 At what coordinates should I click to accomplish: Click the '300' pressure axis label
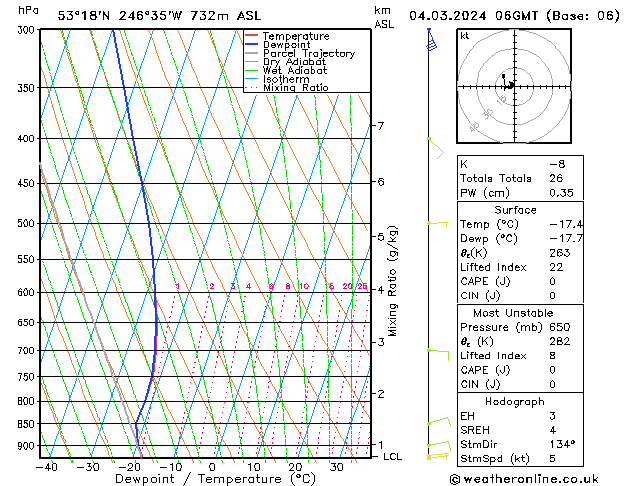point(28,30)
